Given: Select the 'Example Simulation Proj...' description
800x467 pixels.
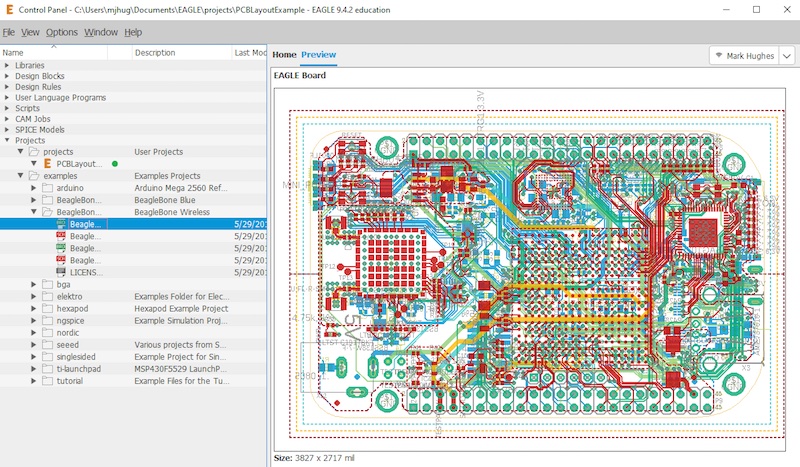Looking at the screenshot, I should pyautogui.click(x=181, y=321).
